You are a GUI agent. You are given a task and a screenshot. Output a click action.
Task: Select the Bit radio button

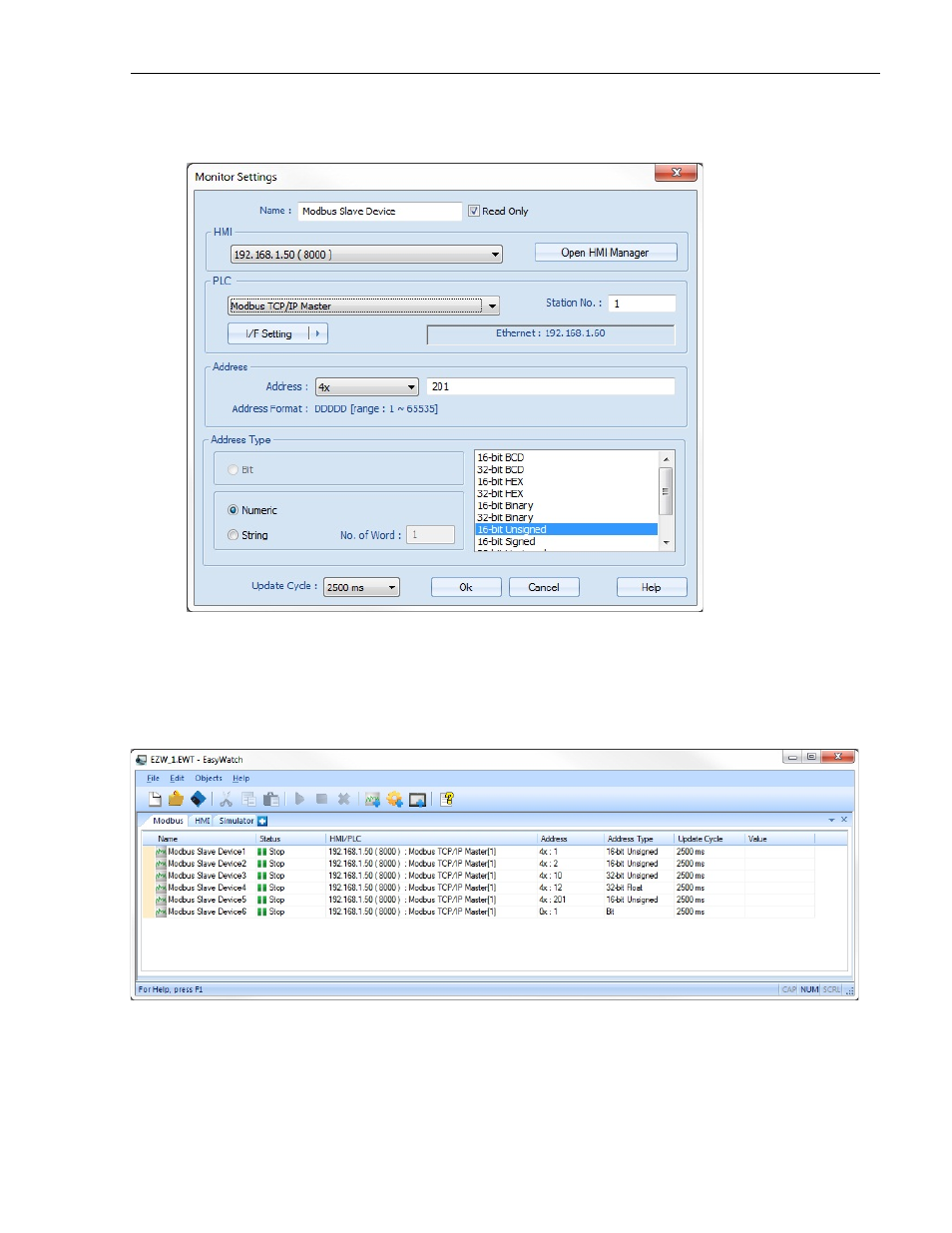point(234,469)
